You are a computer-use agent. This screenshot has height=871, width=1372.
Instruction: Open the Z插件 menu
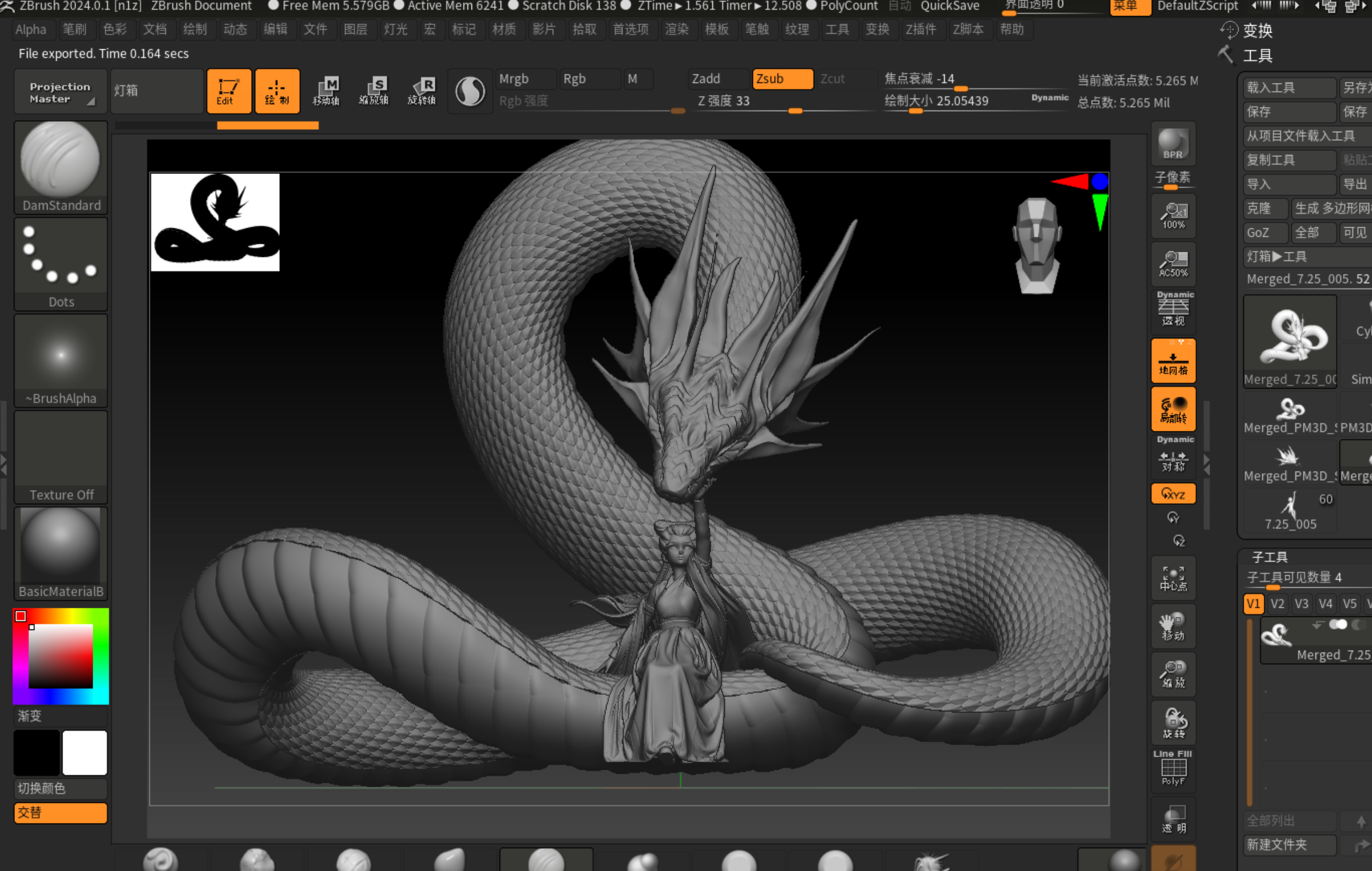point(921,29)
